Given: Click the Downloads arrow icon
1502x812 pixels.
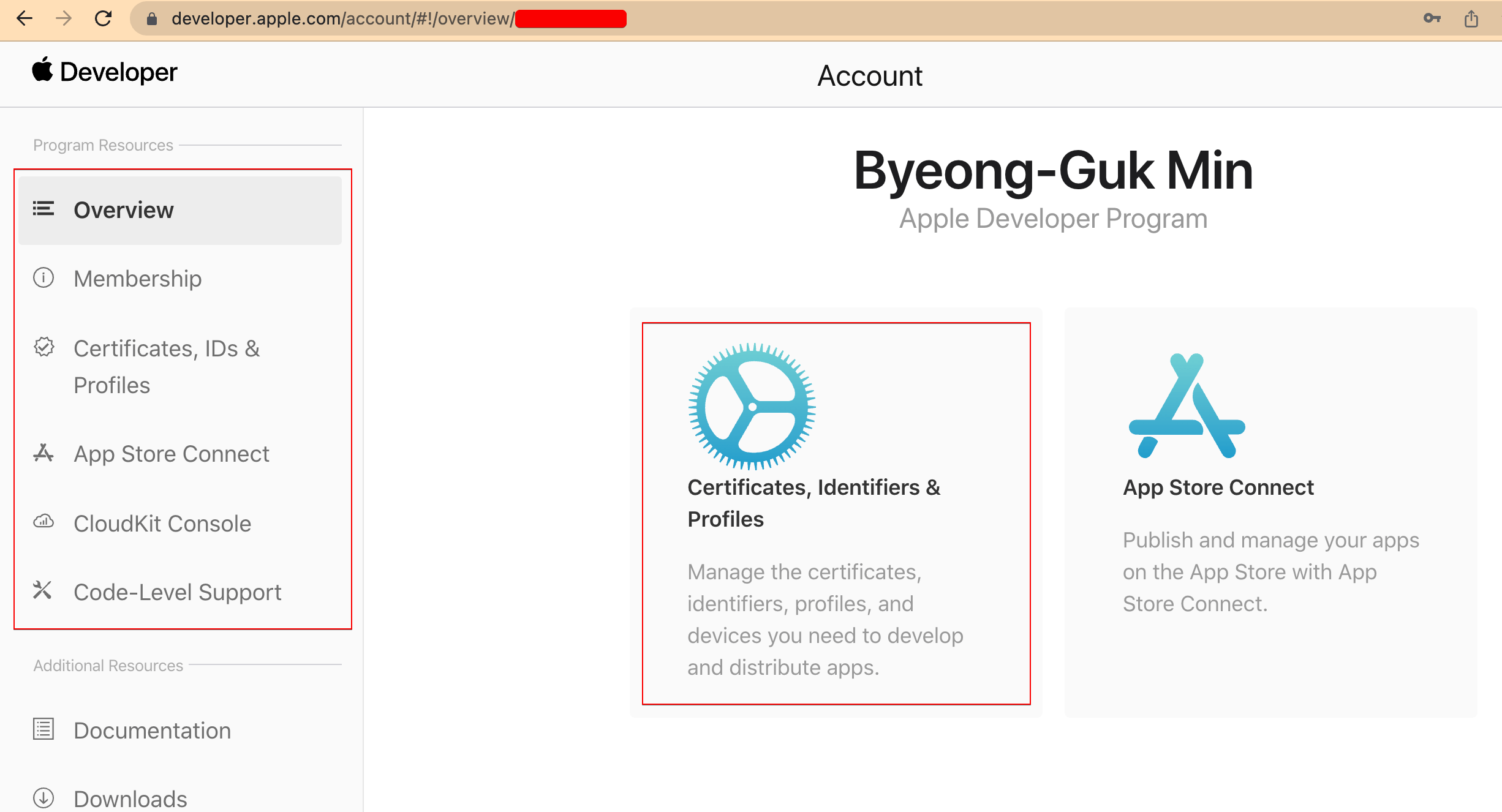Looking at the screenshot, I should (x=43, y=798).
